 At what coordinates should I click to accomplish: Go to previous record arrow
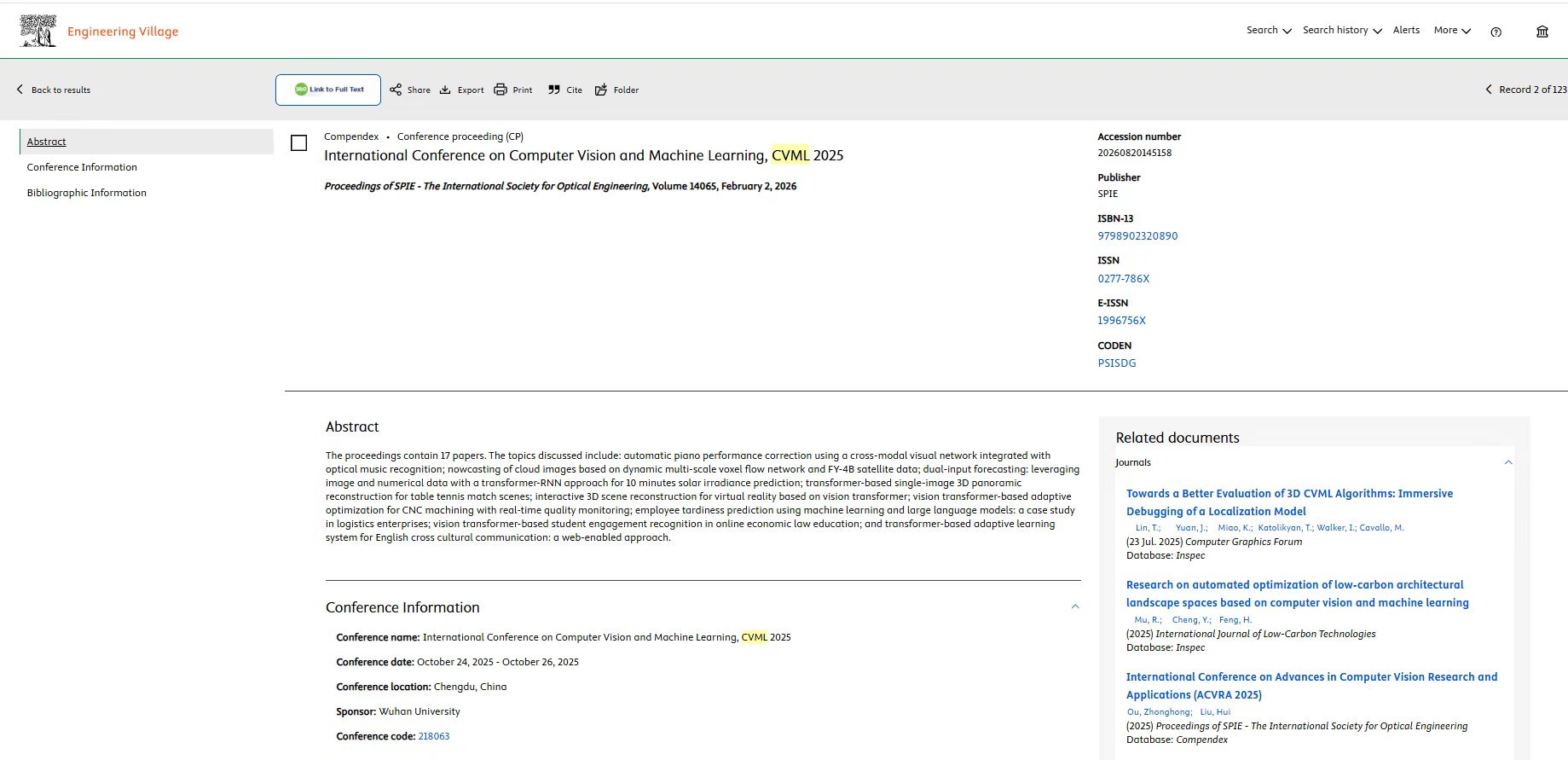[x=1489, y=90]
